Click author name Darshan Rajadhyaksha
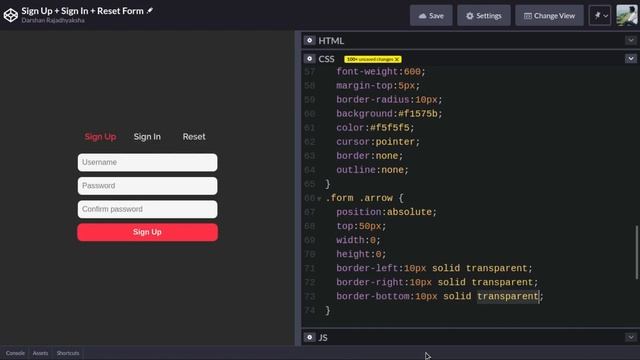The width and height of the screenshot is (640, 360). [x=53, y=20]
